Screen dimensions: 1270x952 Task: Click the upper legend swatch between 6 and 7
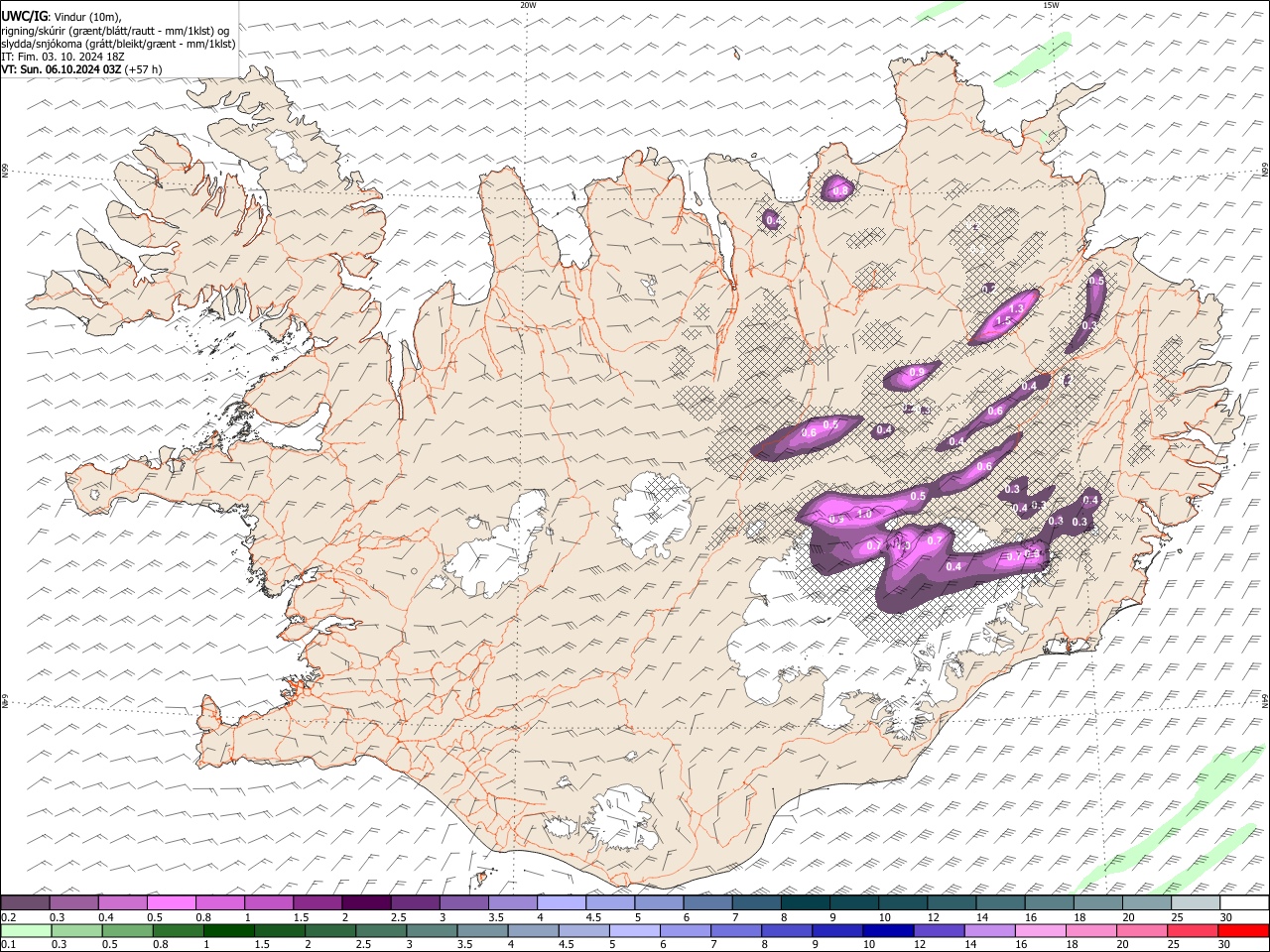tap(706, 902)
